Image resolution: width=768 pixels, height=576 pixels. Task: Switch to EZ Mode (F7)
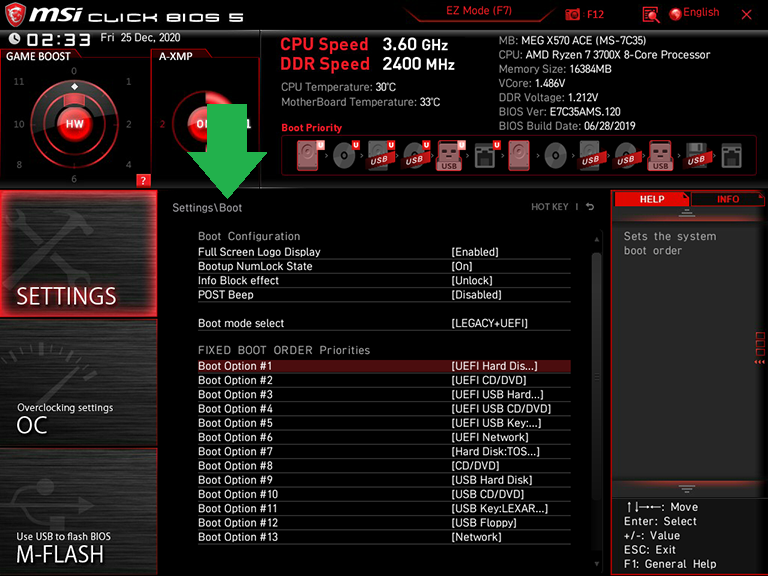pyautogui.click(x=479, y=11)
